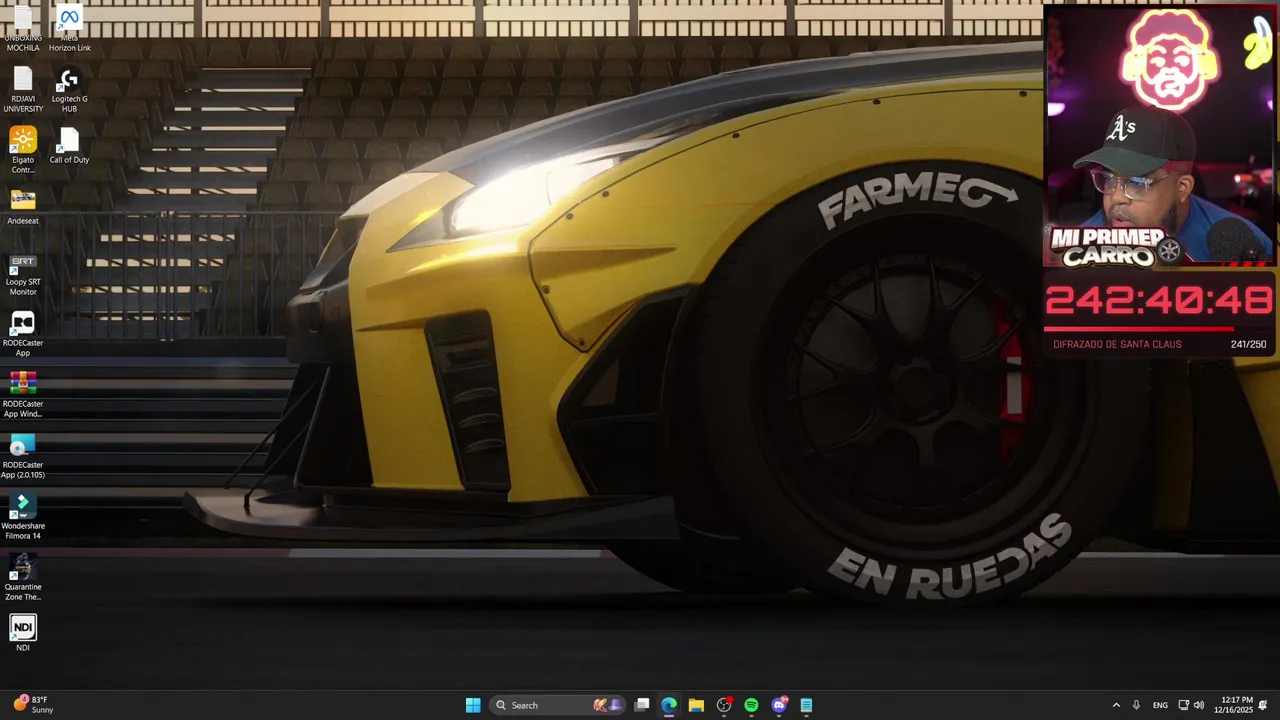
Task: Open the Notepad taskbar icon
Action: (x=806, y=705)
